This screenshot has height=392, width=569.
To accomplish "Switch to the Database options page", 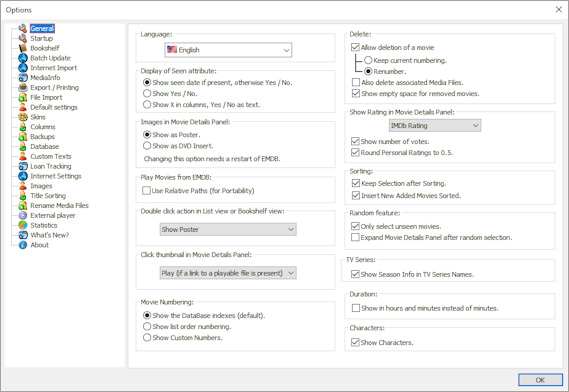I will 44,147.
